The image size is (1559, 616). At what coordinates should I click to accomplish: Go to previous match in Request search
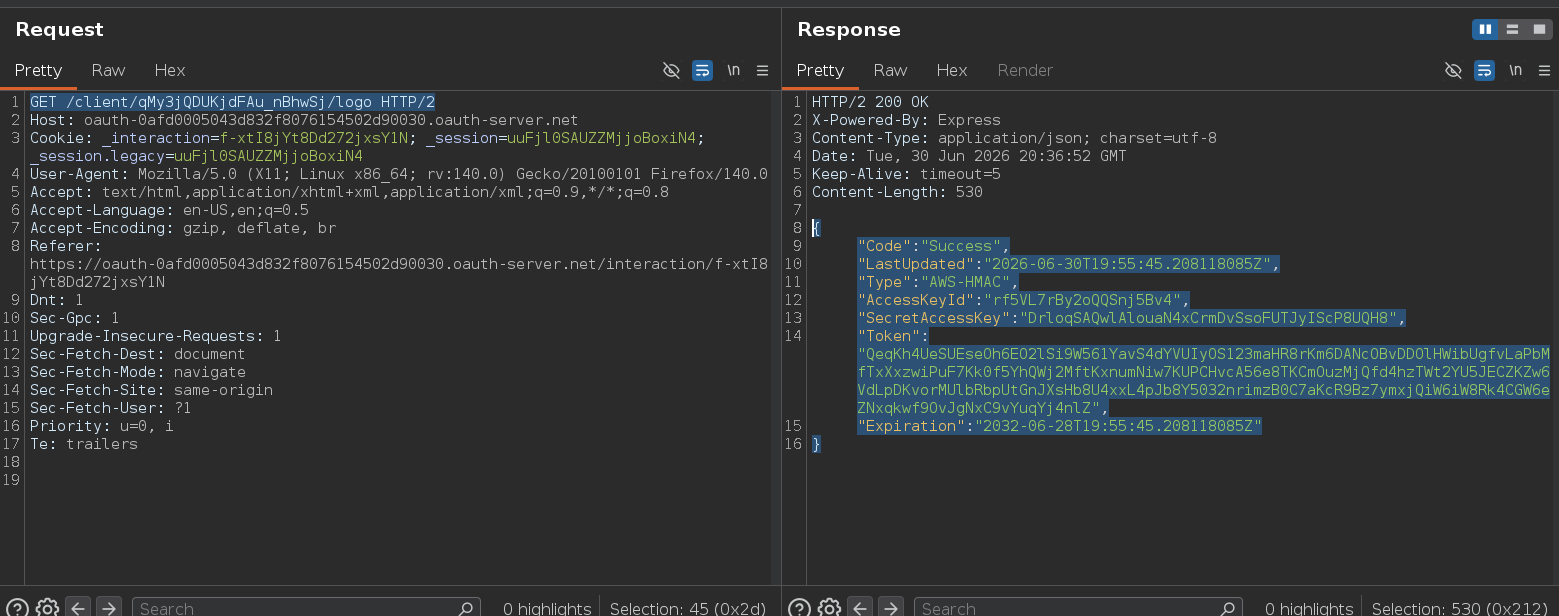[78, 607]
